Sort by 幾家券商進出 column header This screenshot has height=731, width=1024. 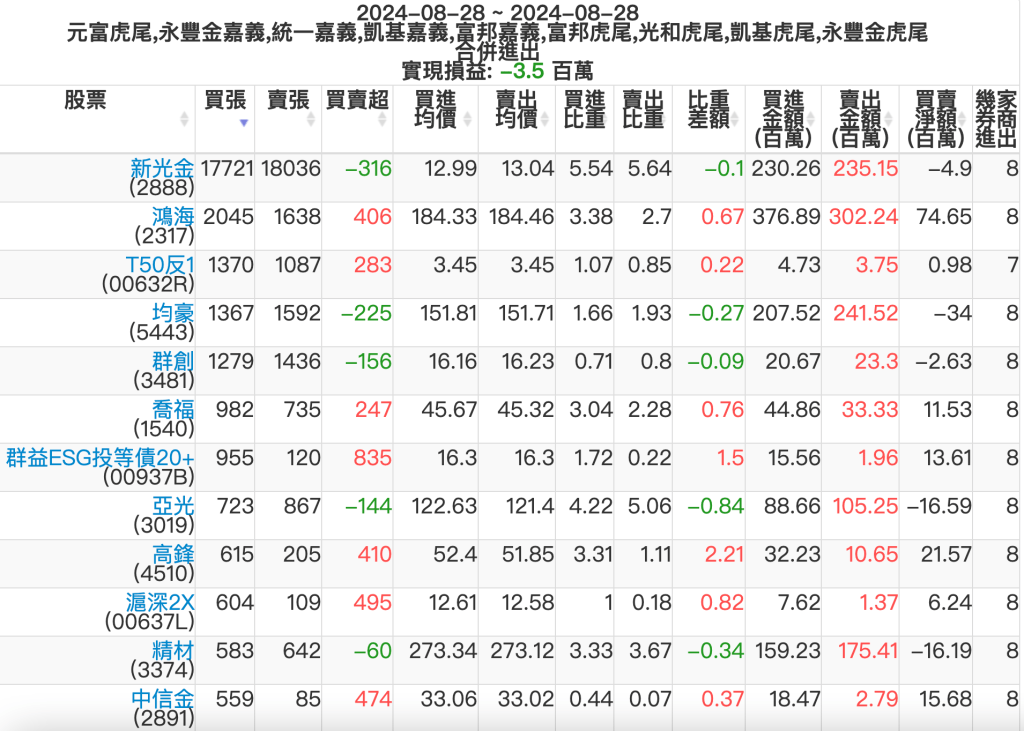click(x=996, y=118)
